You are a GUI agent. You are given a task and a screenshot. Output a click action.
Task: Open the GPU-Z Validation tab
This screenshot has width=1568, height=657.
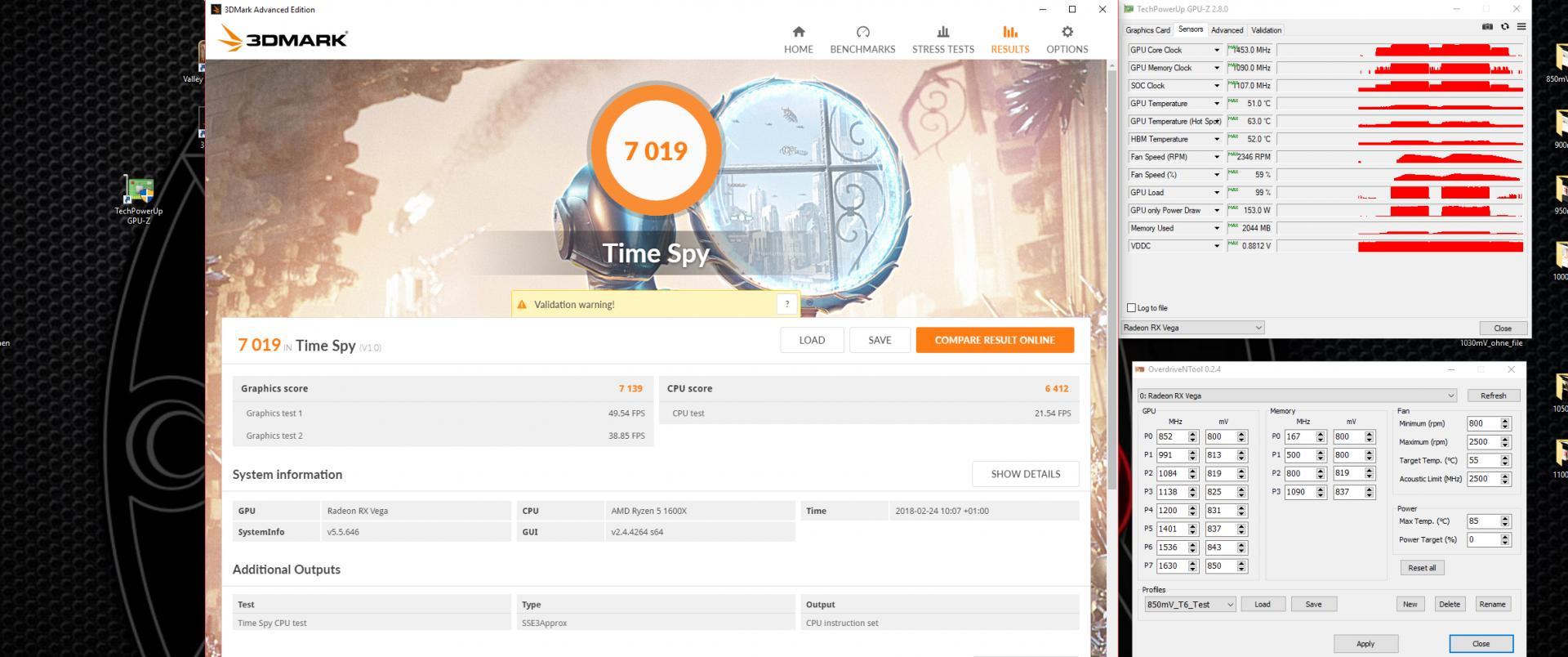(1266, 30)
